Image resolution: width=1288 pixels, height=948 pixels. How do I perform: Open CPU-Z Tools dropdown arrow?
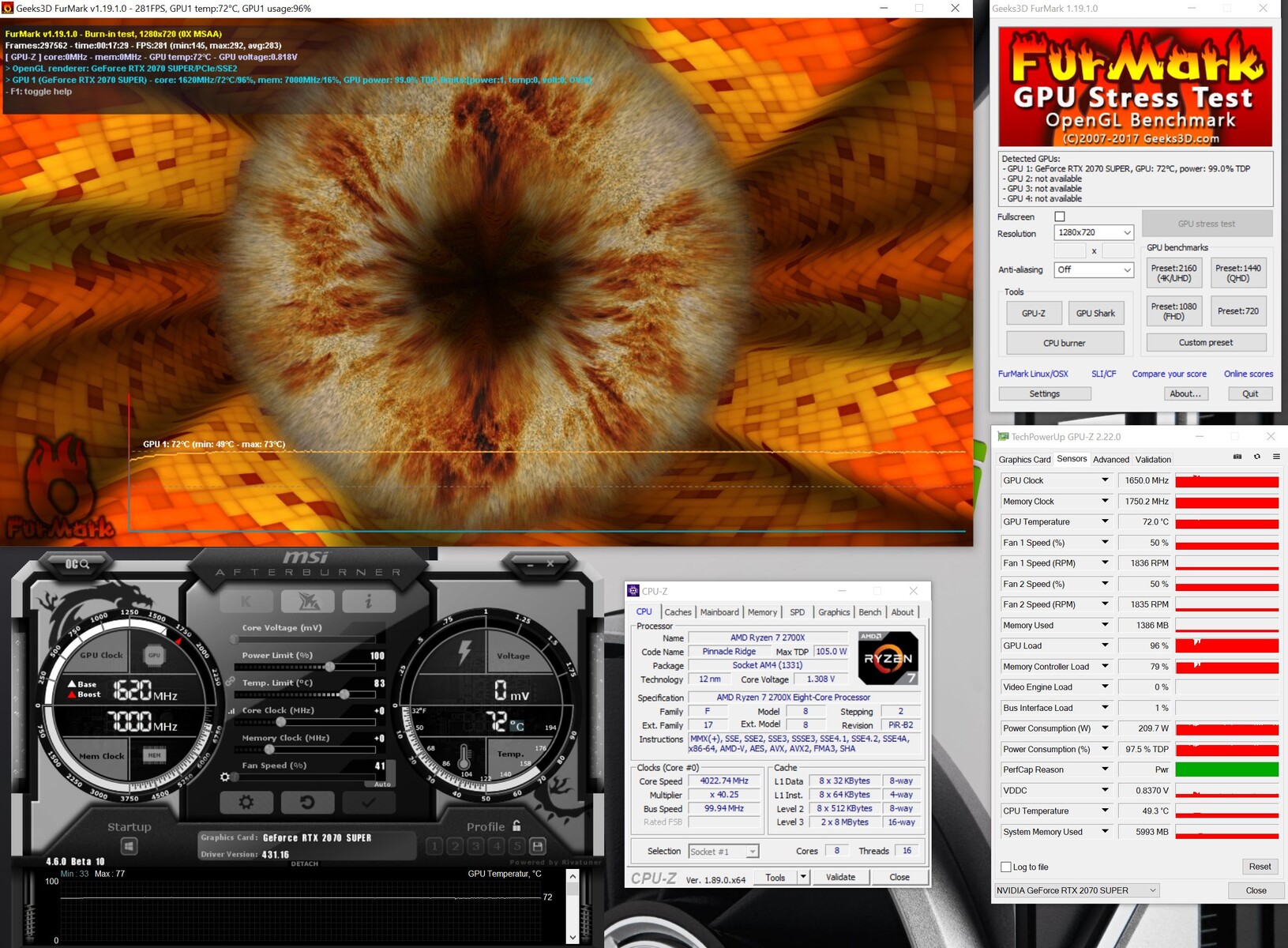pos(803,877)
